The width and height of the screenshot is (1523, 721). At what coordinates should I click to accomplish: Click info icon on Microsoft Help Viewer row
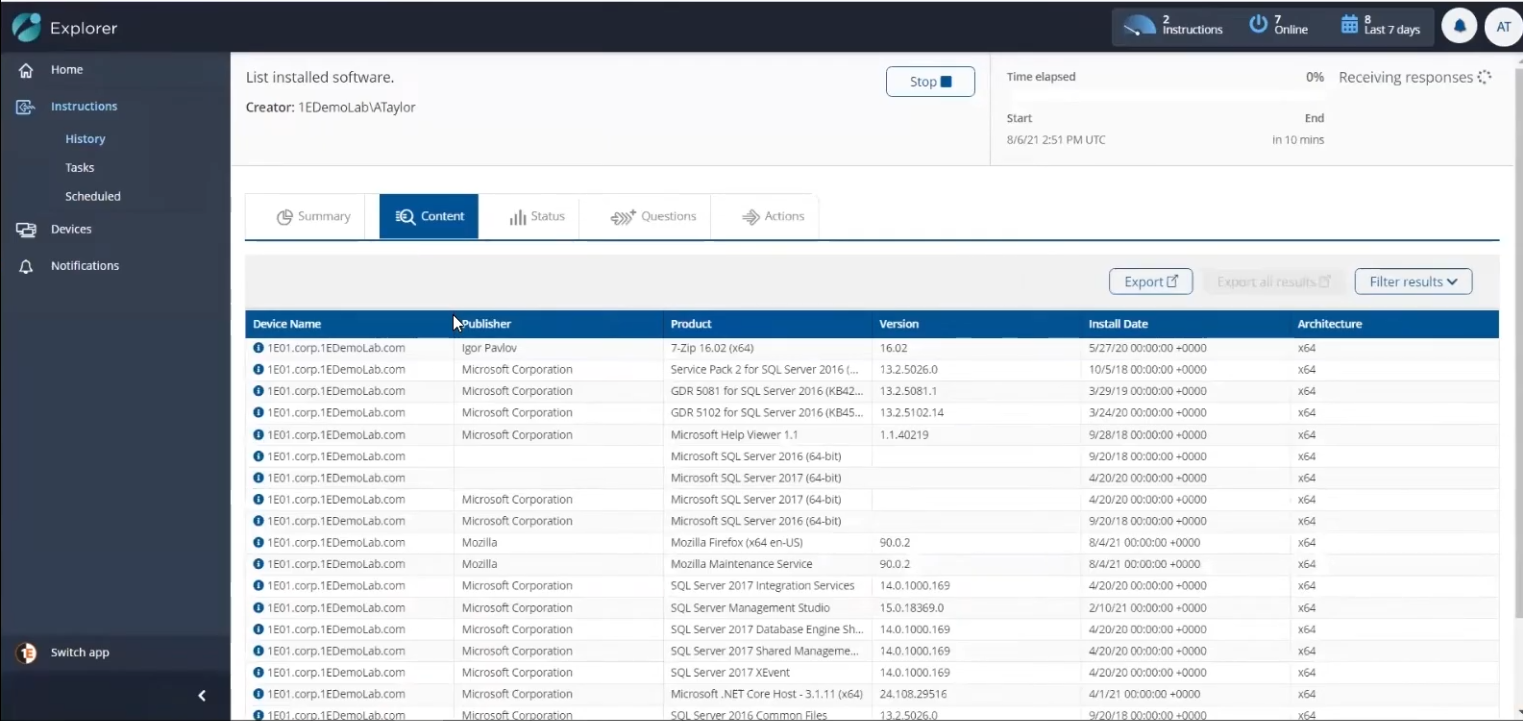click(x=259, y=435)
